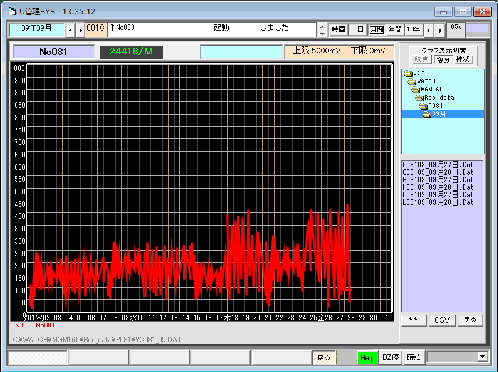498x372 pixels.
Task: Click the fifth toolbar button in the top row
Action: point(414,29)
